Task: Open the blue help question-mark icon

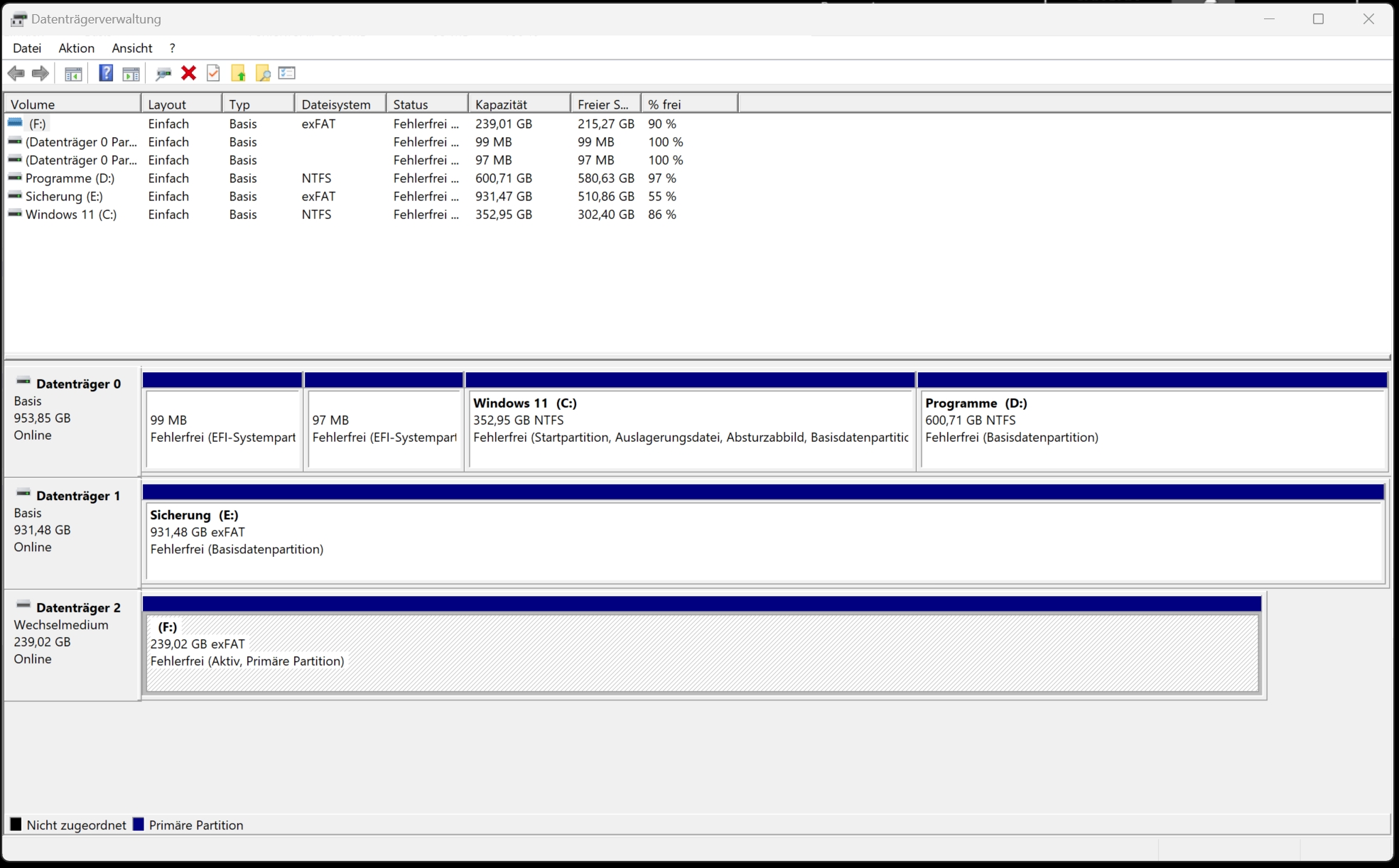Action: [106, 73]
